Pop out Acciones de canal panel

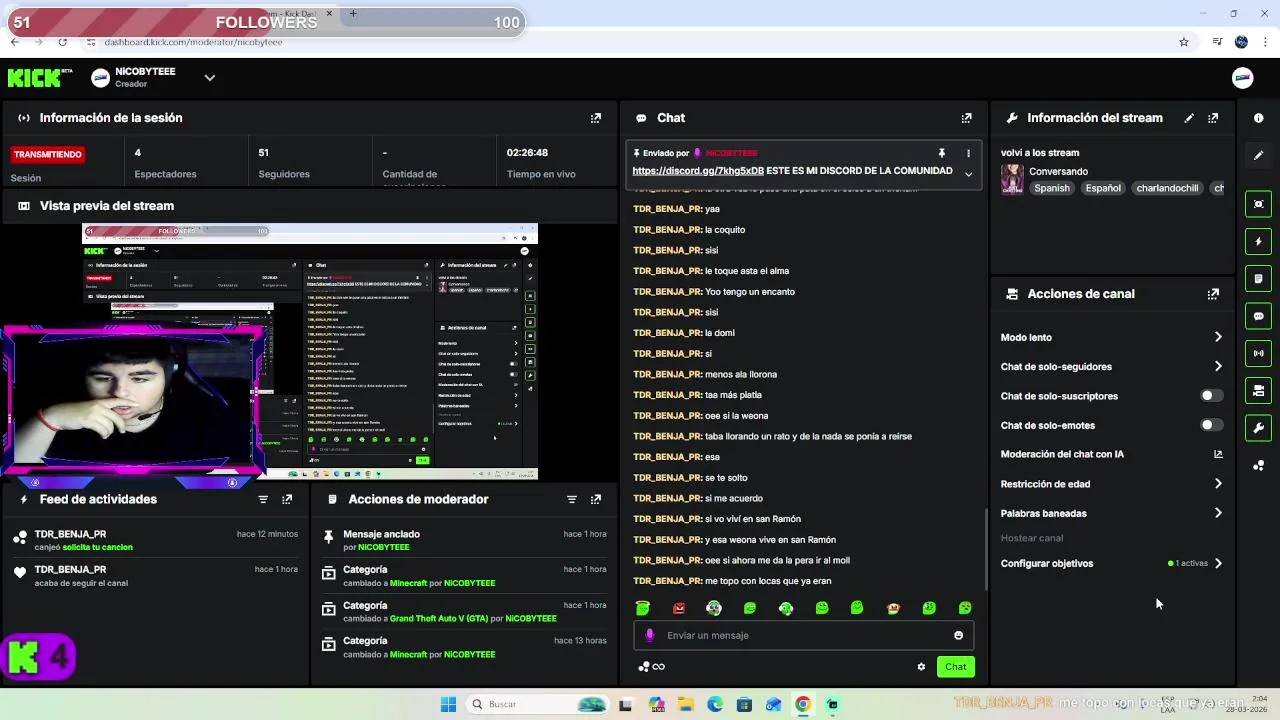(x=1213, y=294)
